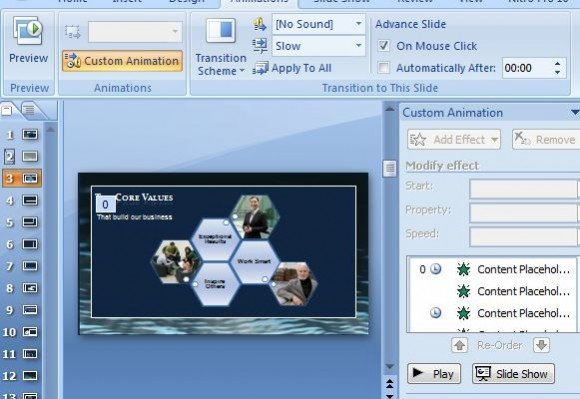
Task: Select slide 8 thumbnail
Action: point(30,288)
